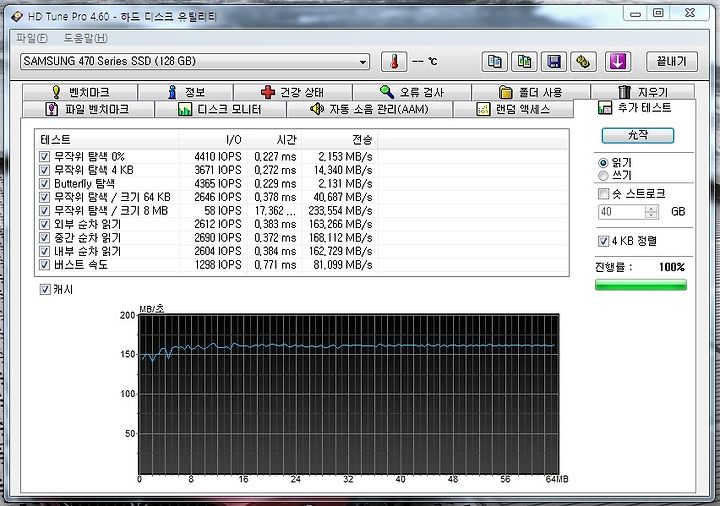Save screenshot floppy disk icon
This screenshot has width=720, height=506.
point(554,62)
